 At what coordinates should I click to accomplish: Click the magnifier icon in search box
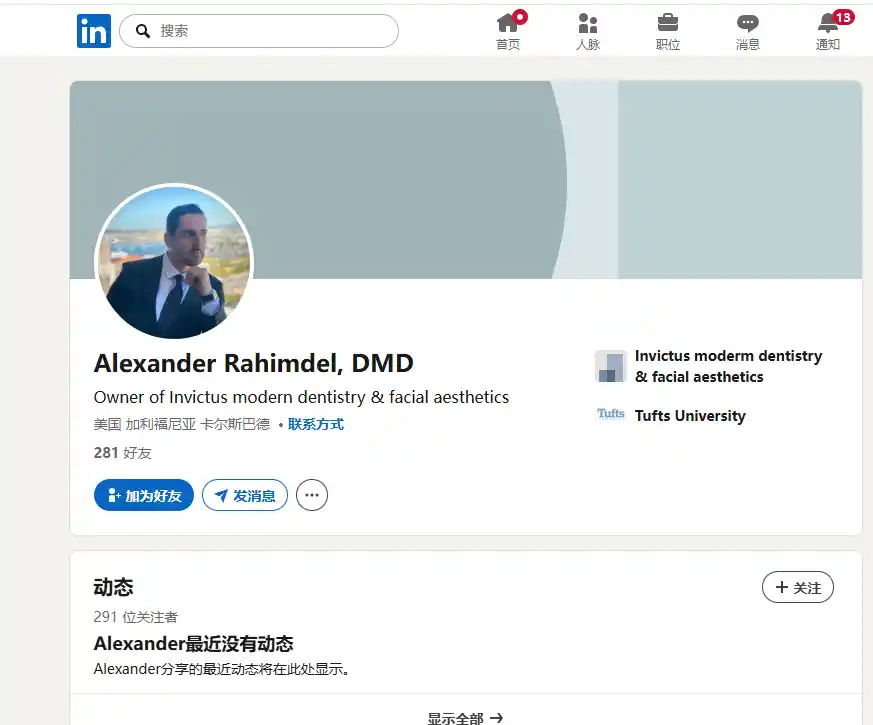143,31
